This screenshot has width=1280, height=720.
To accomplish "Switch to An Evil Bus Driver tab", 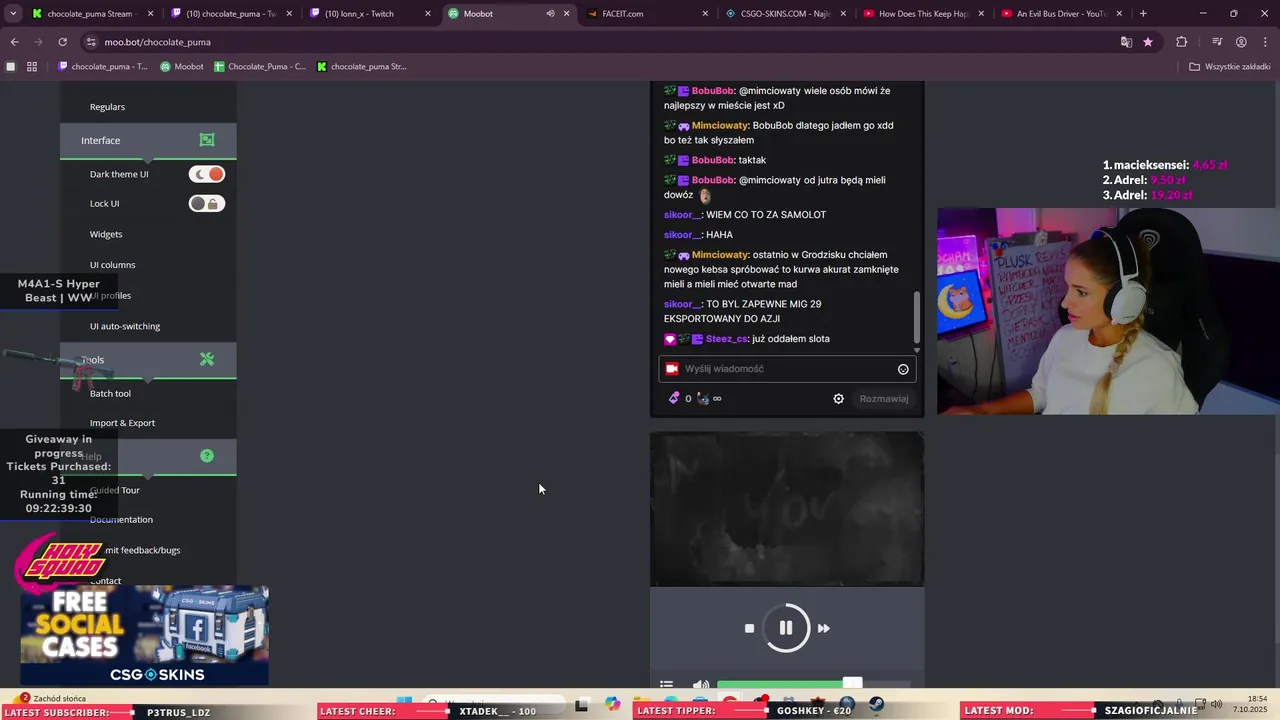I will pyautogui.click(x=1061, y=14).
